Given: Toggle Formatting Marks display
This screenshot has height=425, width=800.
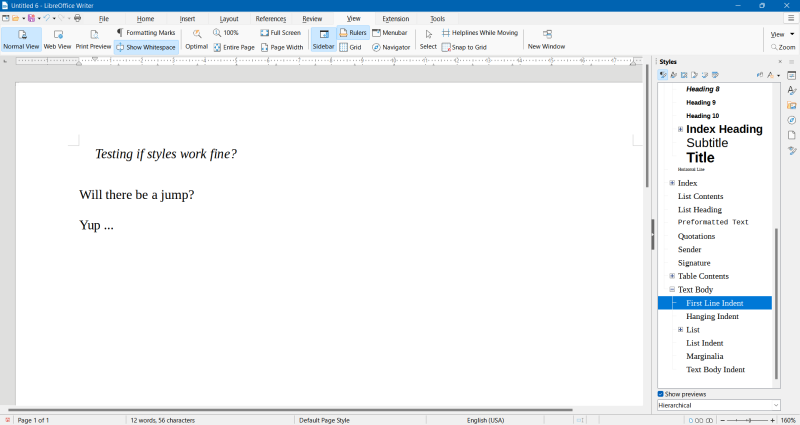Looking at the screenshot, I should pos(146,33).
